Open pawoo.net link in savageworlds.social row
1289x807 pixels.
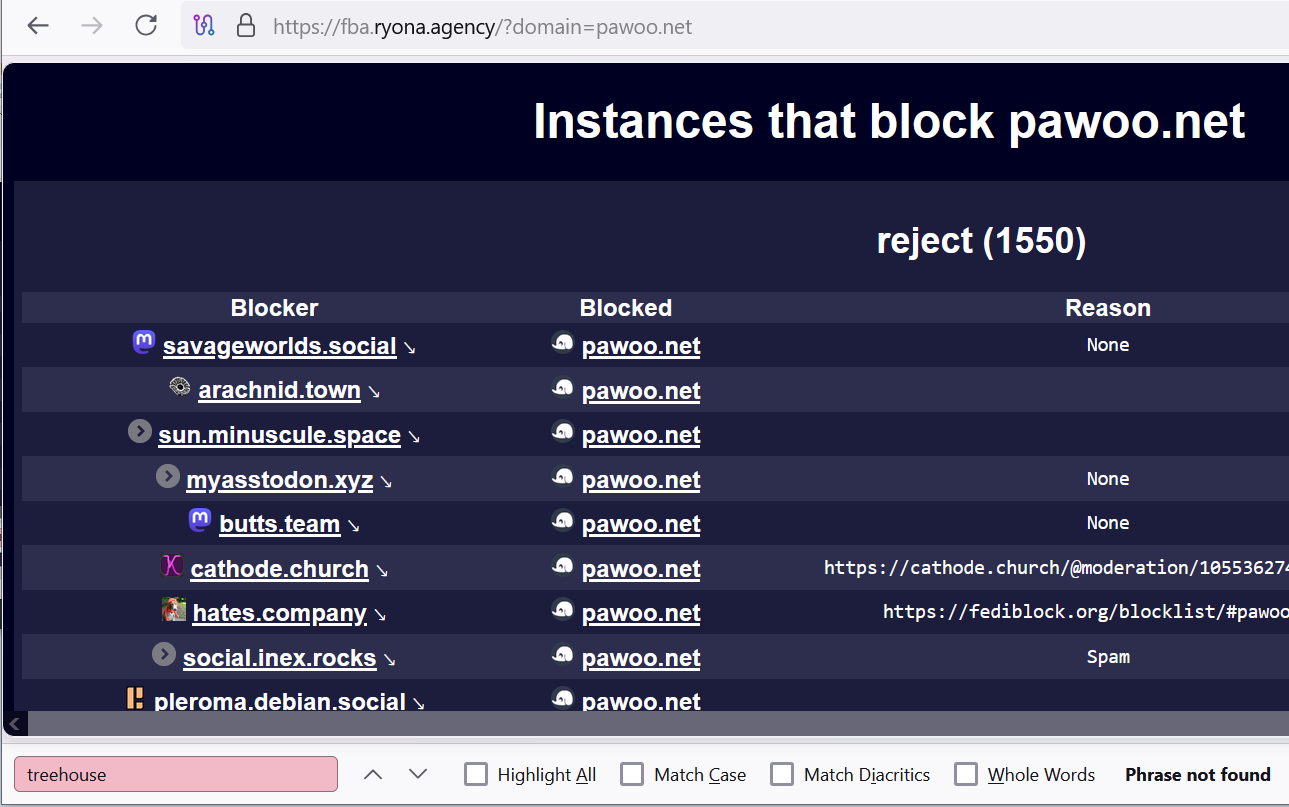click(x=641, y=346)
